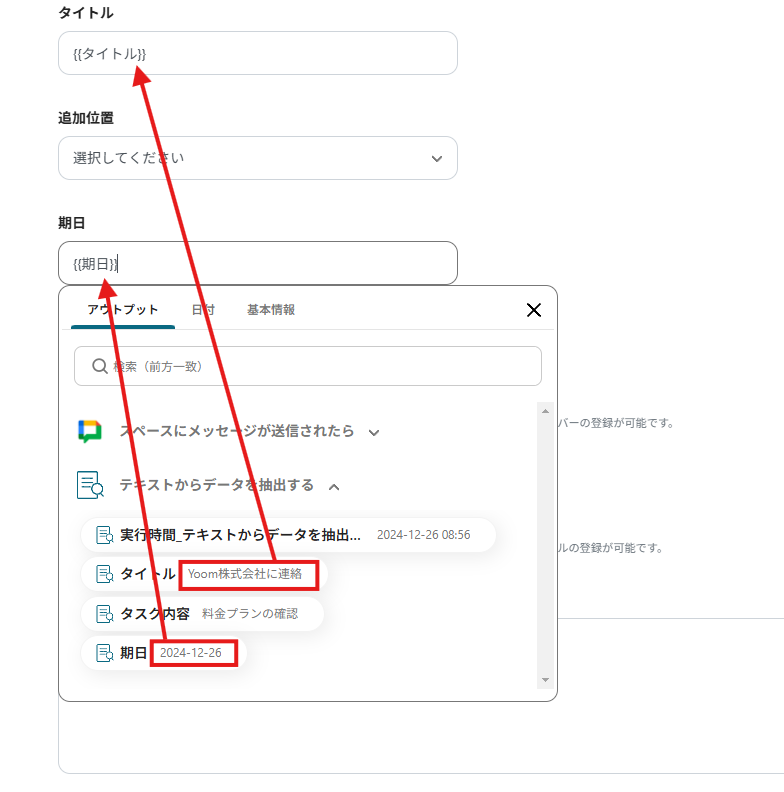Switch to the 日付 tab
Viewport: 784px width, 792px height.
pyautogui.click(x=203, y=310)
